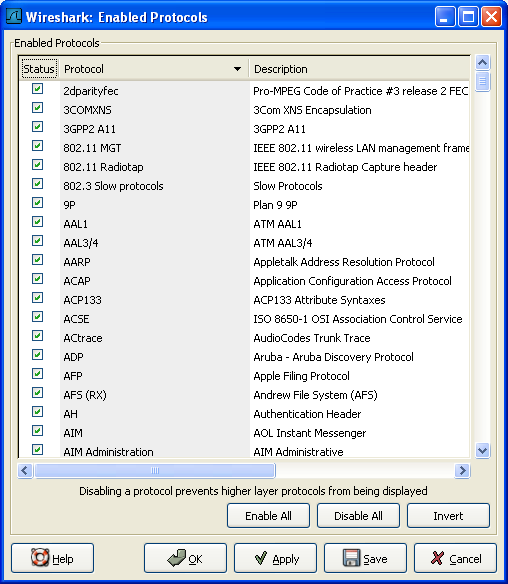
Task: Click the Enable All button
Action: [268, 516]
